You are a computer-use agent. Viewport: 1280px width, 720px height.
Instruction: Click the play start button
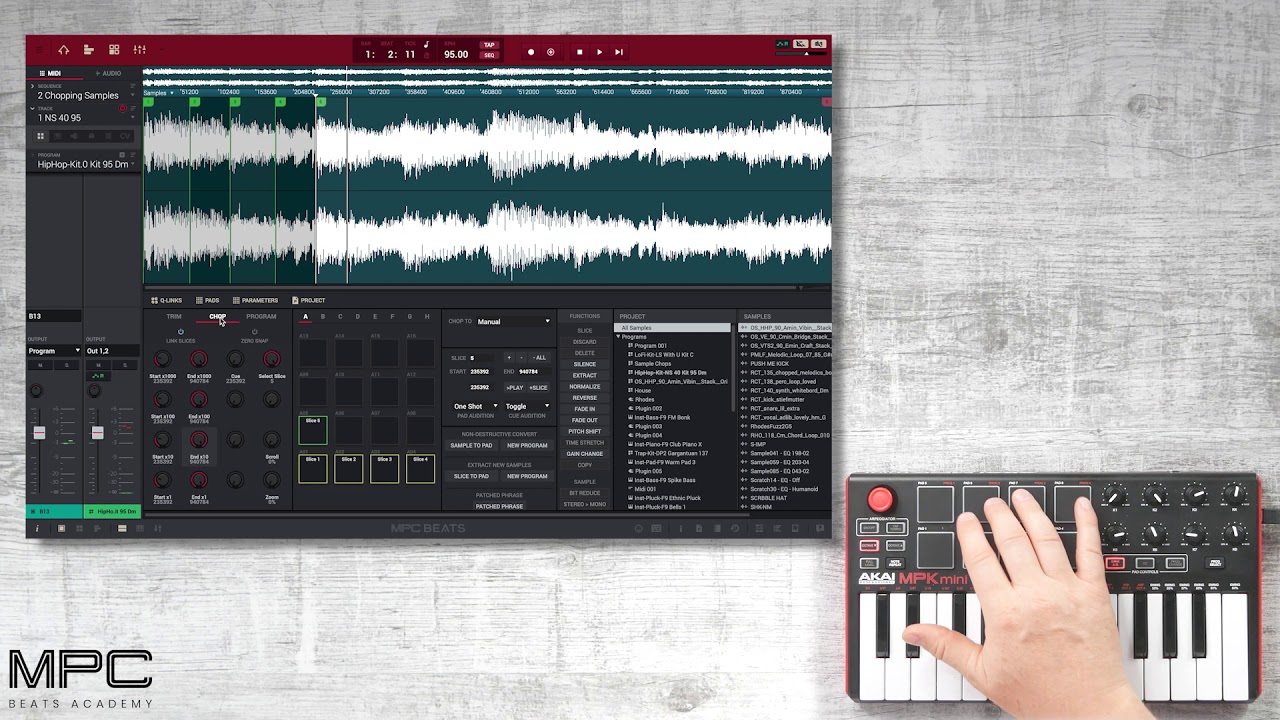[618, 52]
